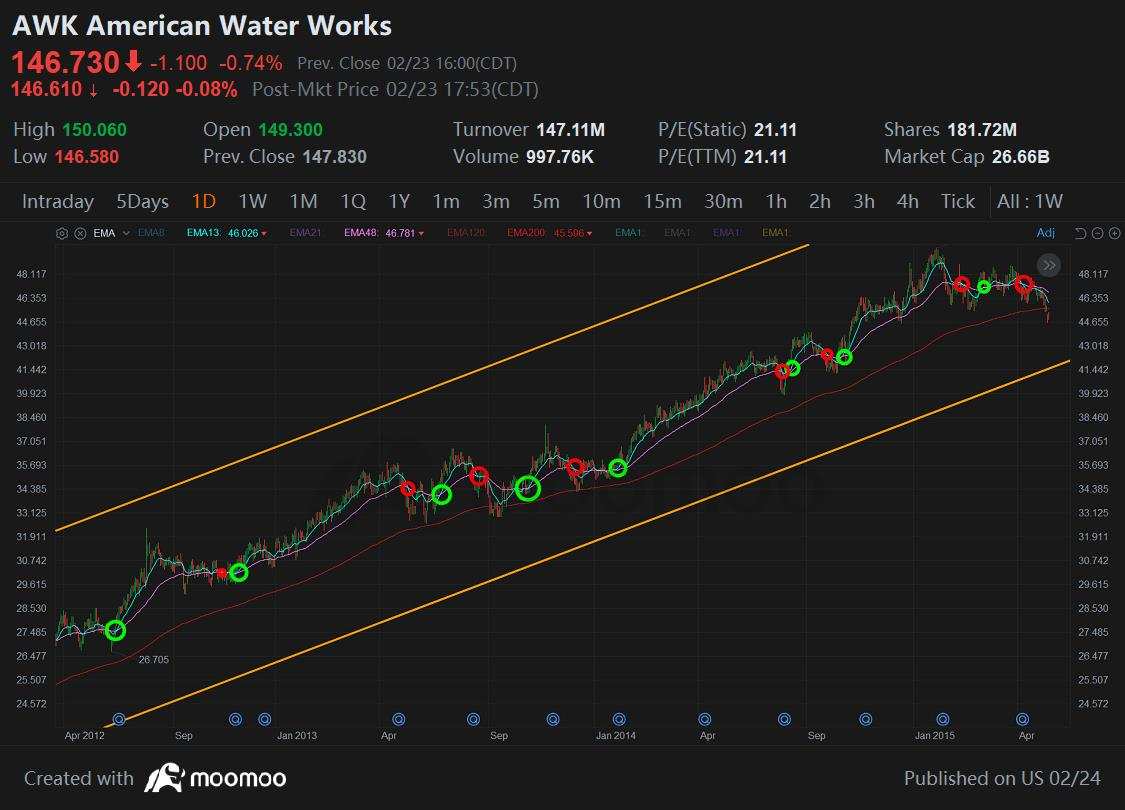
Task: Select the 1m one-minute timeframe
Action: pos(446,202)
